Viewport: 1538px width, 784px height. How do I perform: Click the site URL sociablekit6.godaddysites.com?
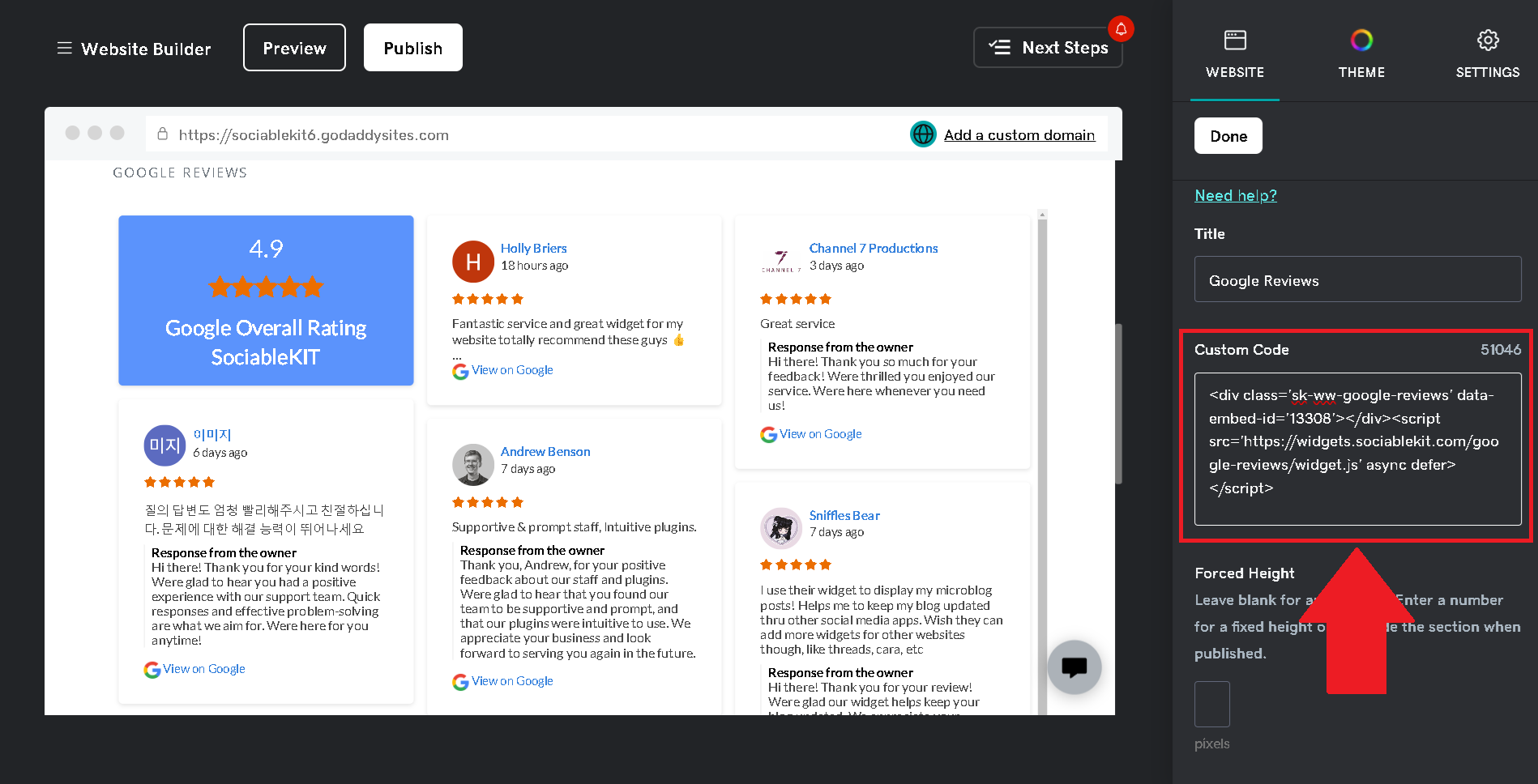314,135
